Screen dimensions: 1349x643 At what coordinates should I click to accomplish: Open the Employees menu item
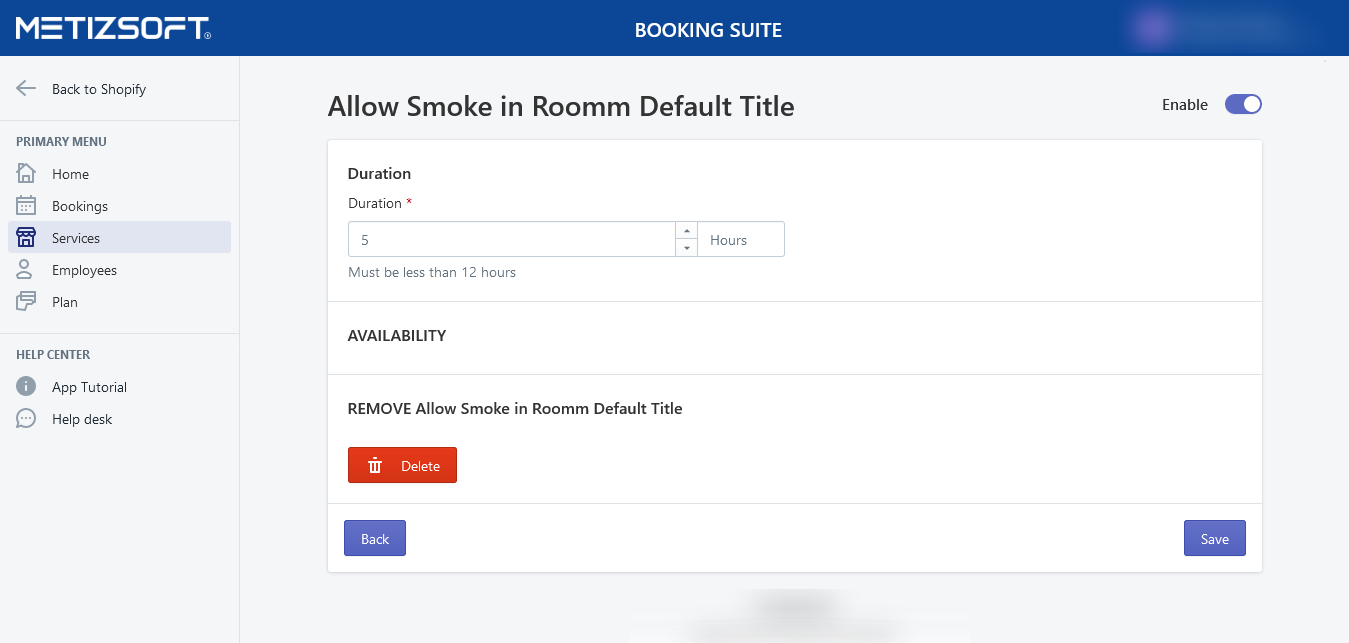tap(84, 270)
